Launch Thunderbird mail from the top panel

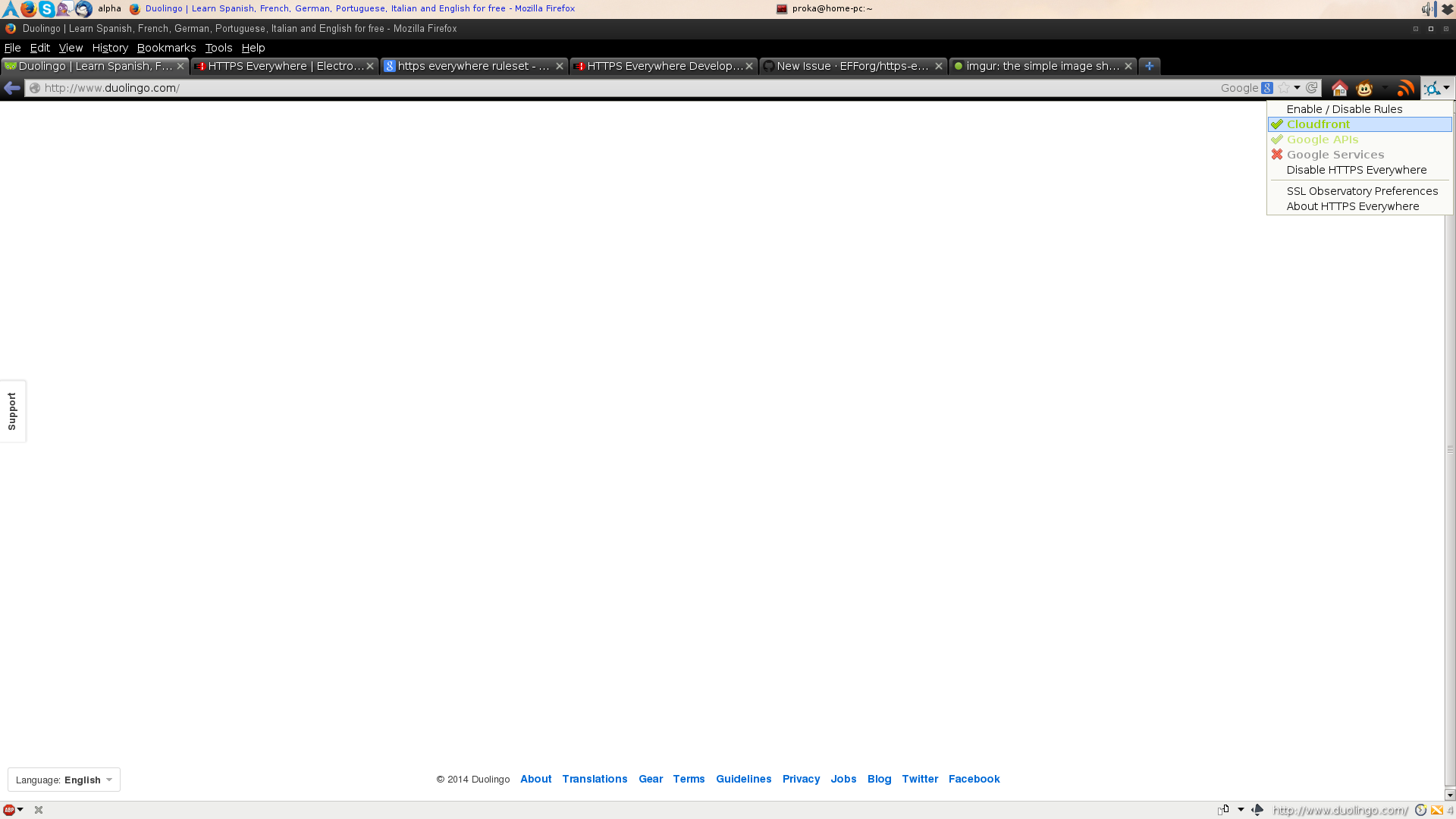83,9
